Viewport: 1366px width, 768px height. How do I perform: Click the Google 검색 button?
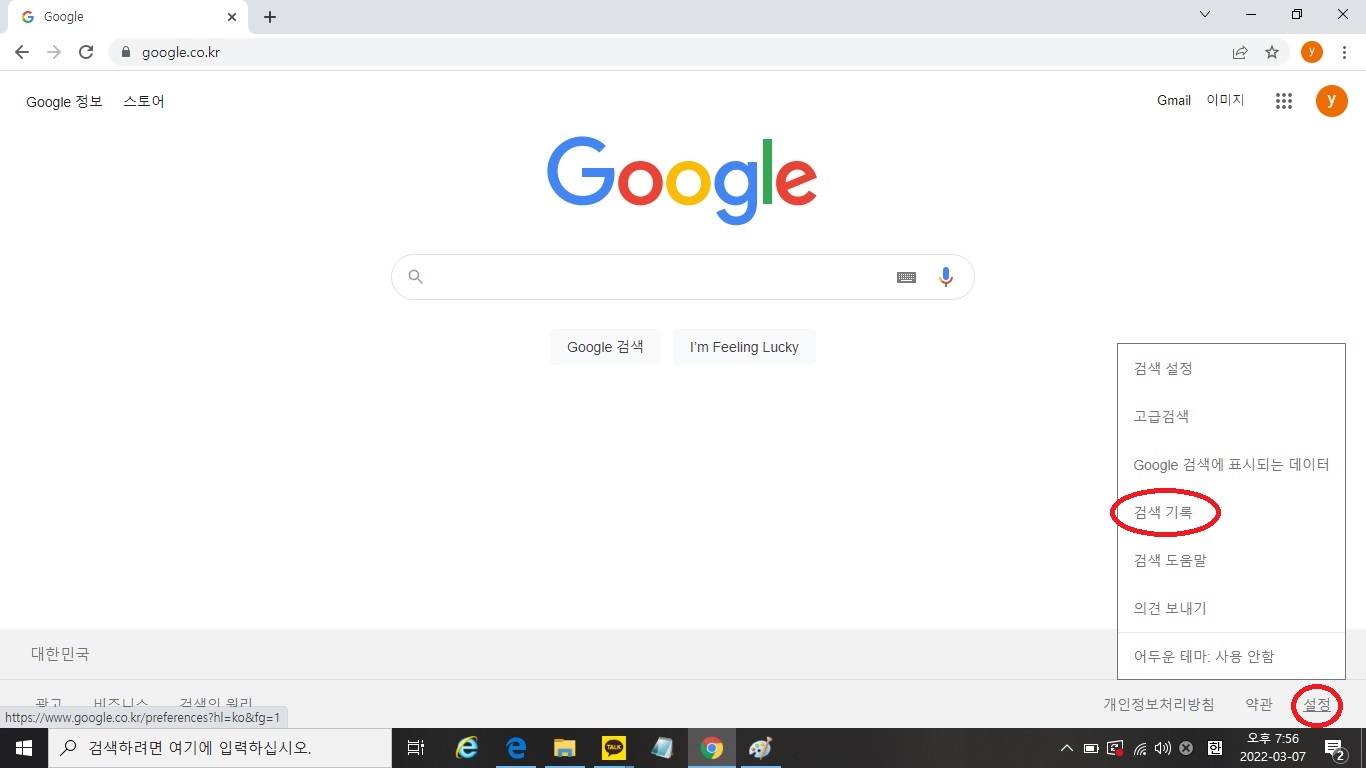pyautogui.click(x=605, y=347)
